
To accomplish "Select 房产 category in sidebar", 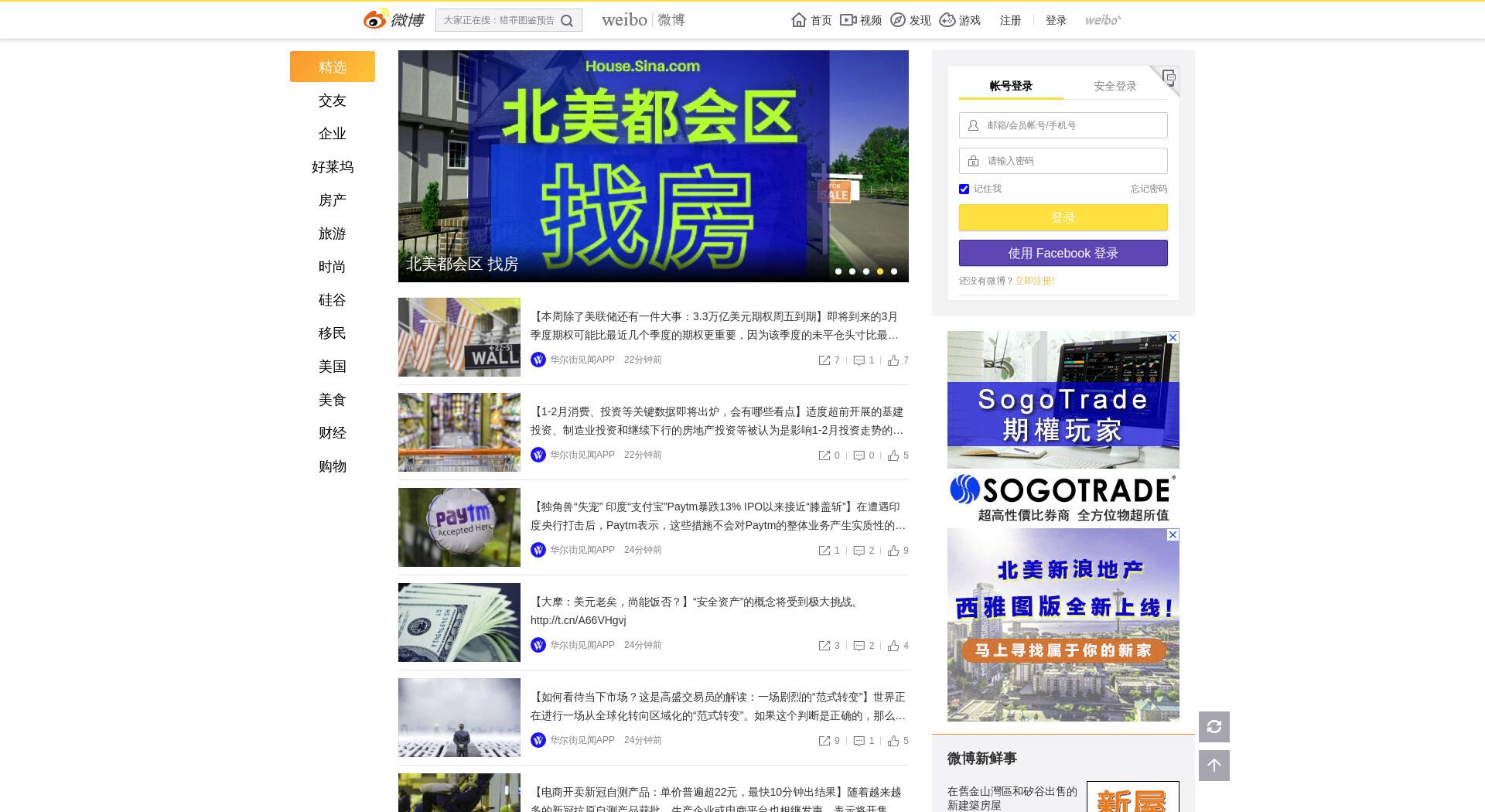I will click(x=333, y=200).
